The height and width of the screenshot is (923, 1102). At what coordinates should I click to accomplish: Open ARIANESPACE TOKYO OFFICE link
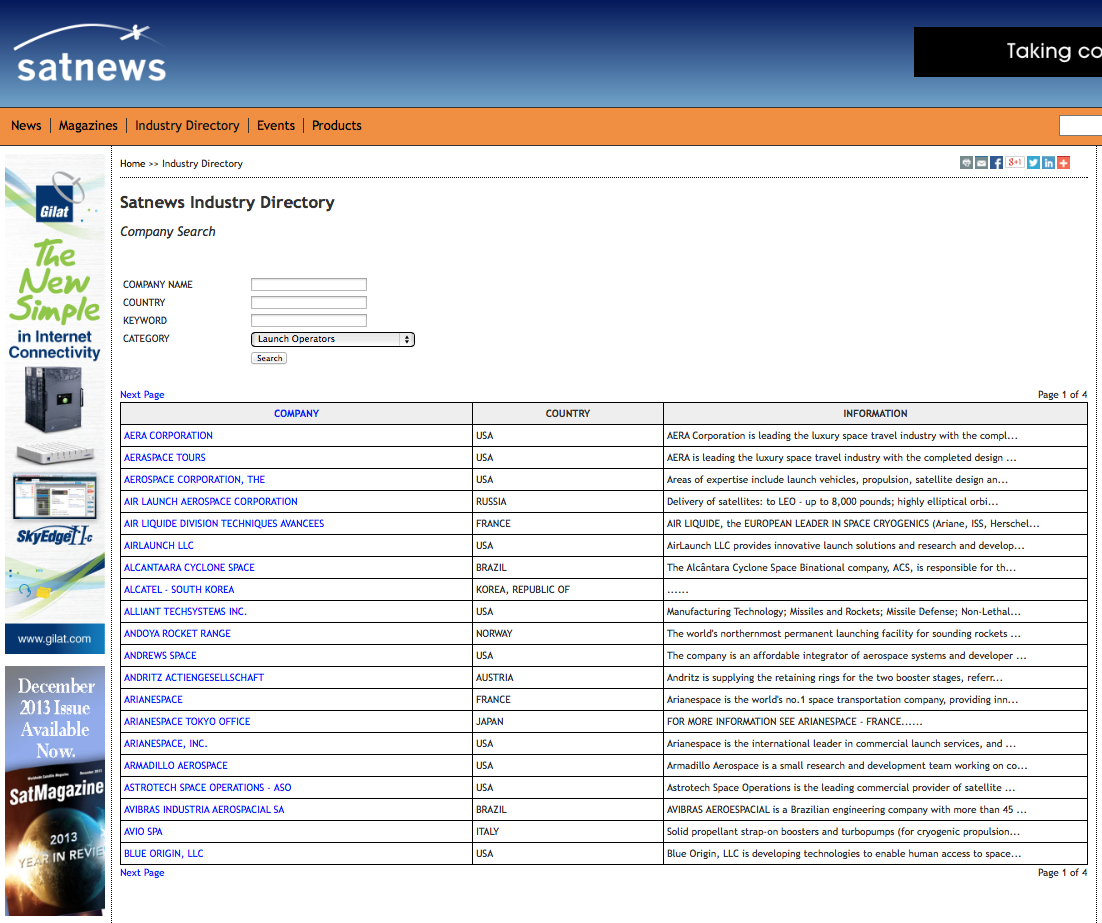click(187, 722)
